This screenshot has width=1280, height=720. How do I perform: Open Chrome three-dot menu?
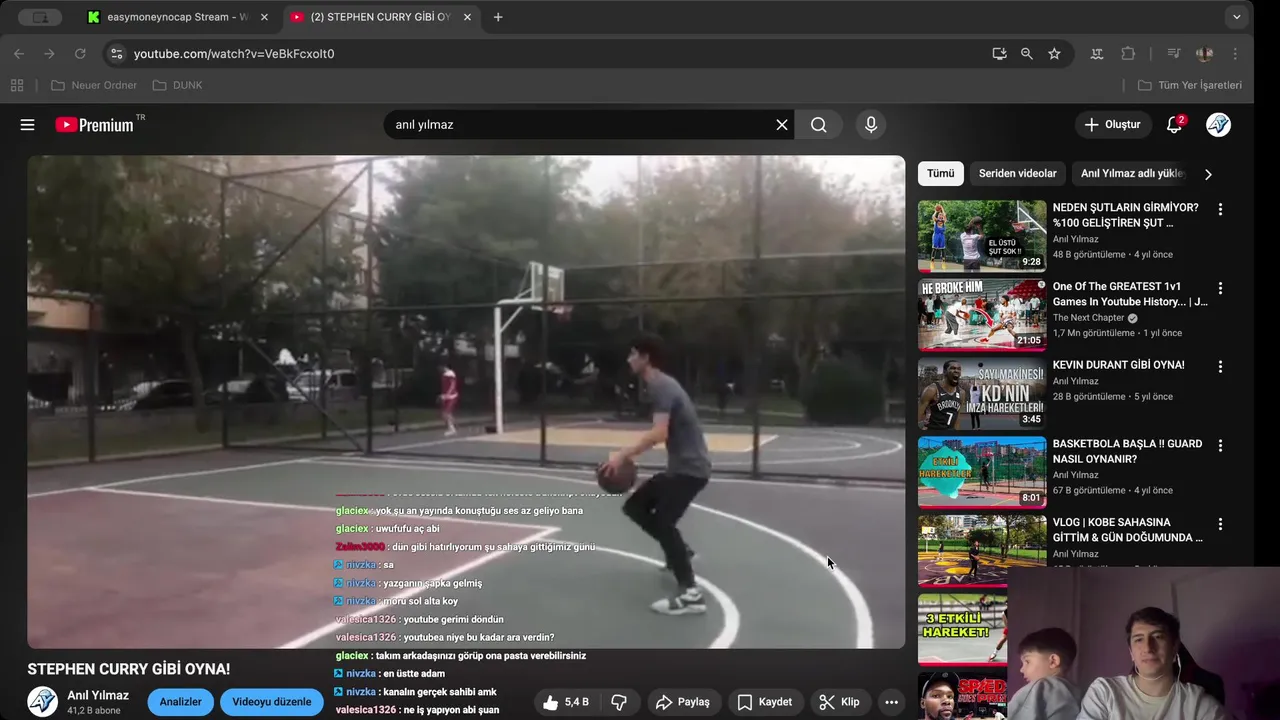1235,54
